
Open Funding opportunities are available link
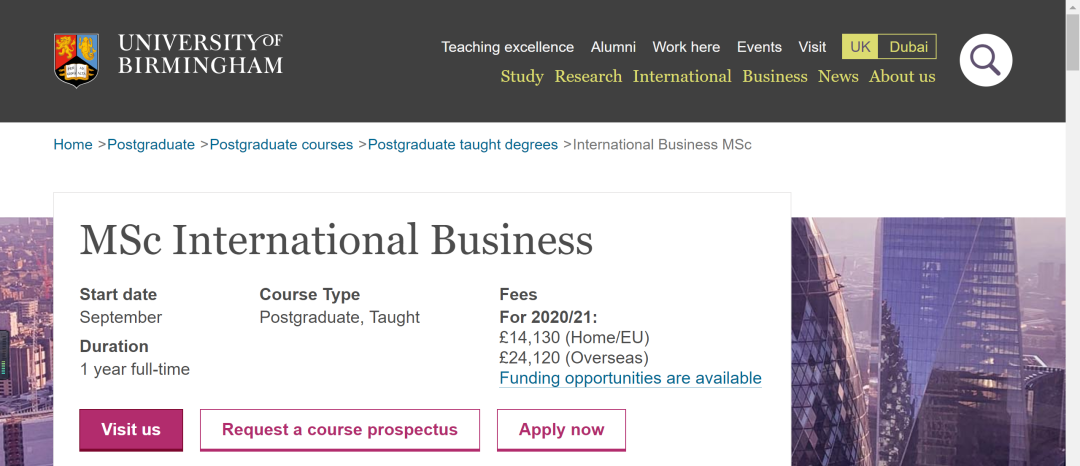point(630,378)
